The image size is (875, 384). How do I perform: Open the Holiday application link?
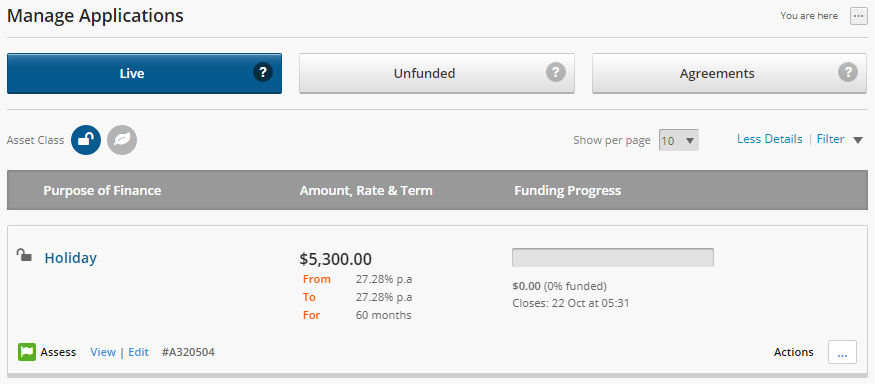pos(71,258)
